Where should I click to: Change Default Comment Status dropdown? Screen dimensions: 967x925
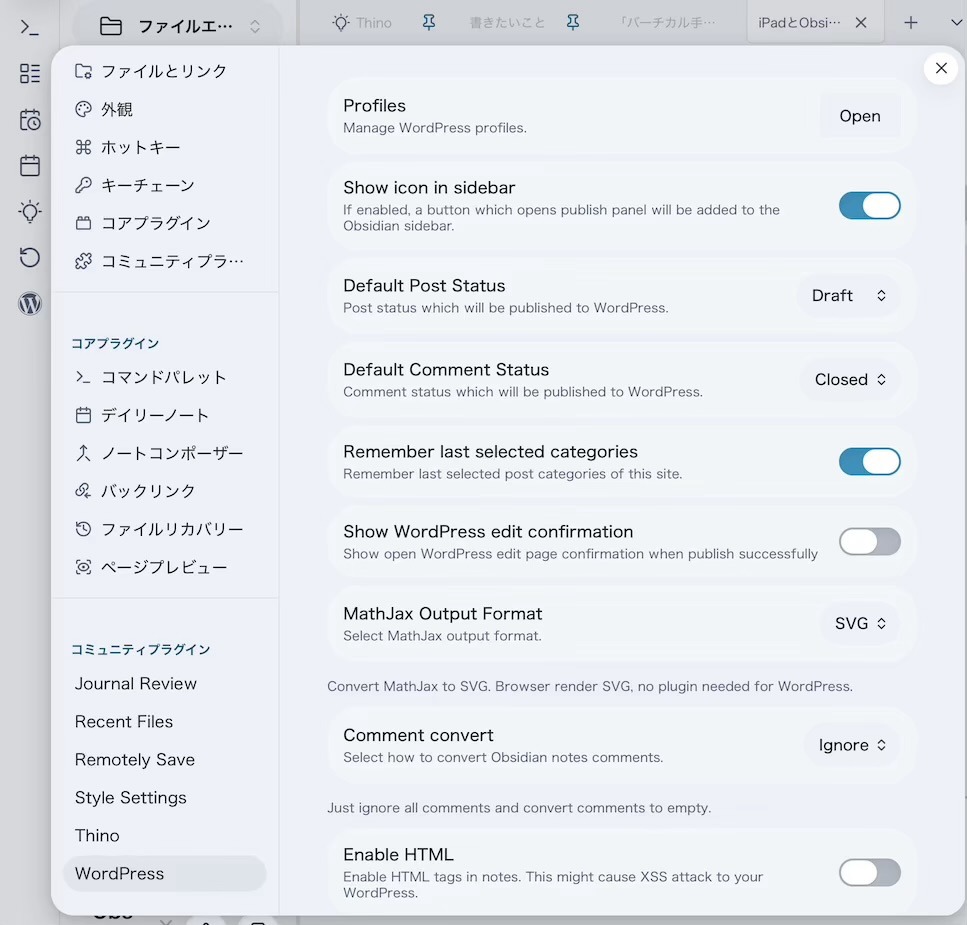[x=850, y=380]
